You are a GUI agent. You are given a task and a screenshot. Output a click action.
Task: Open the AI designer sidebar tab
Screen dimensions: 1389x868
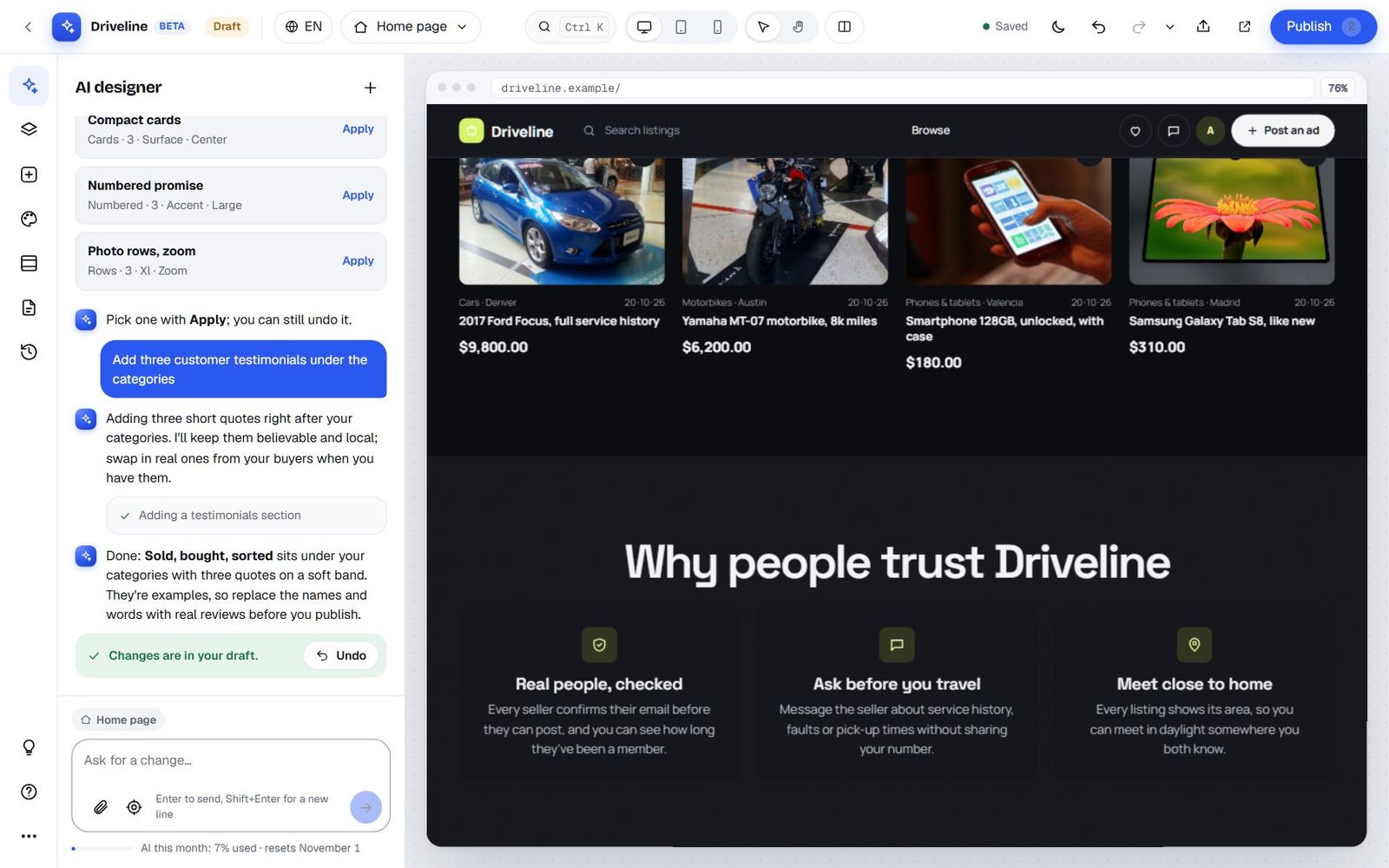point(29,85)
